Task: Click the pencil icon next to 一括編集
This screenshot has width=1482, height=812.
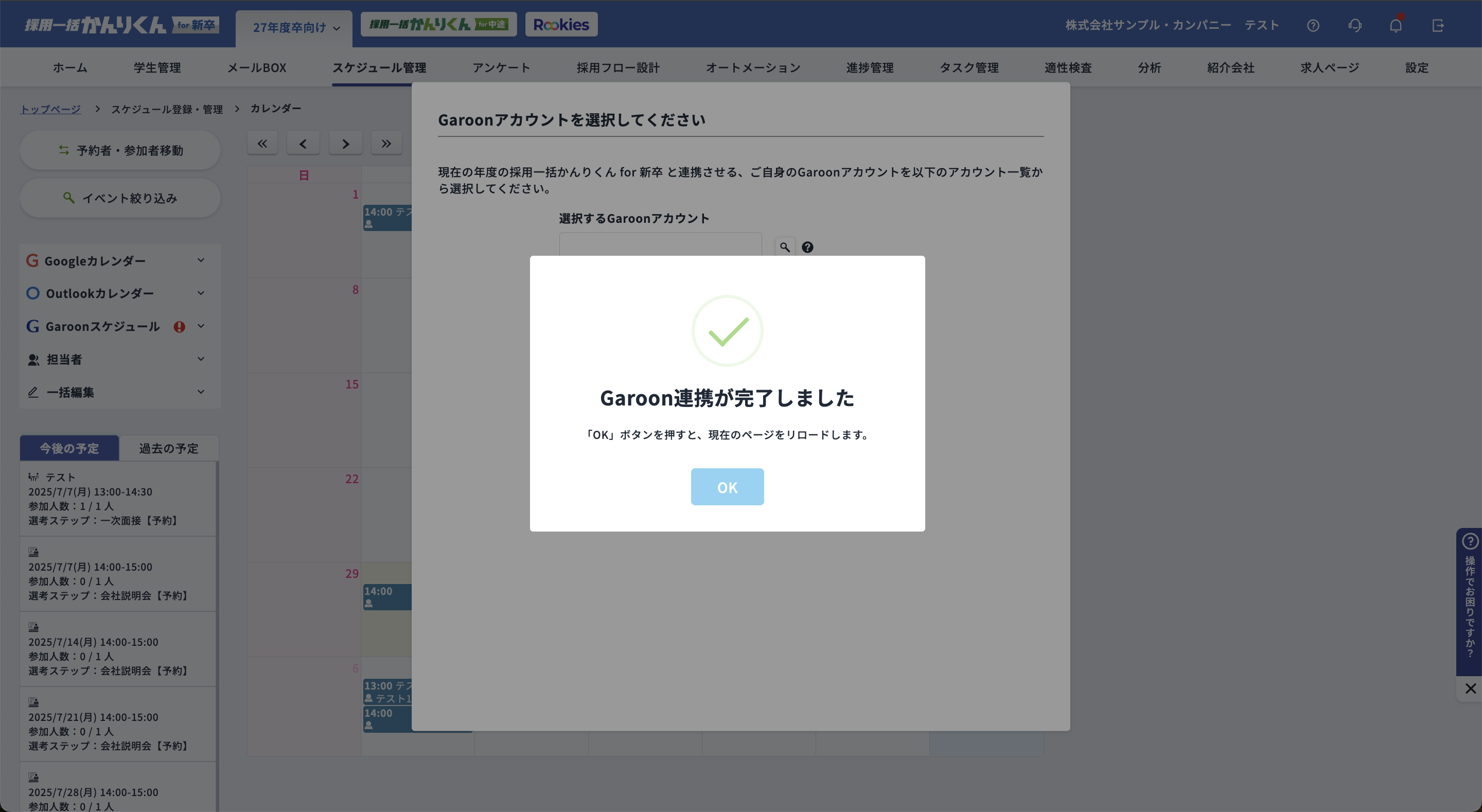Action: [33, 392]
